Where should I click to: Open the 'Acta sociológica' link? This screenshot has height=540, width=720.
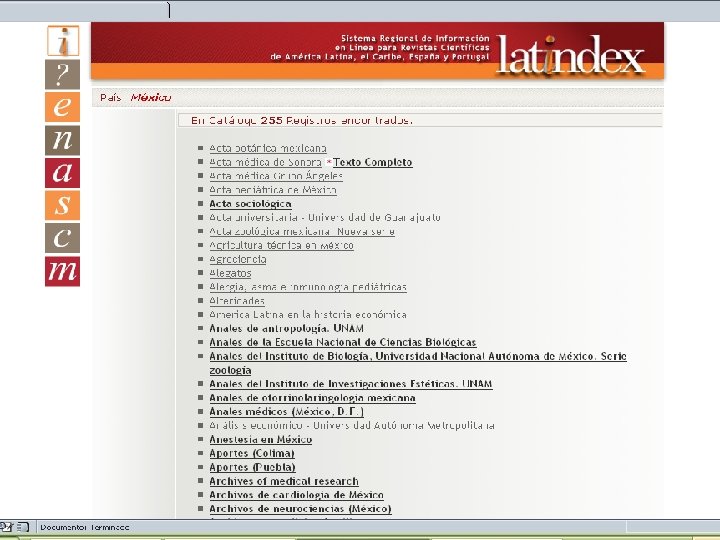[x=250, y=204]
